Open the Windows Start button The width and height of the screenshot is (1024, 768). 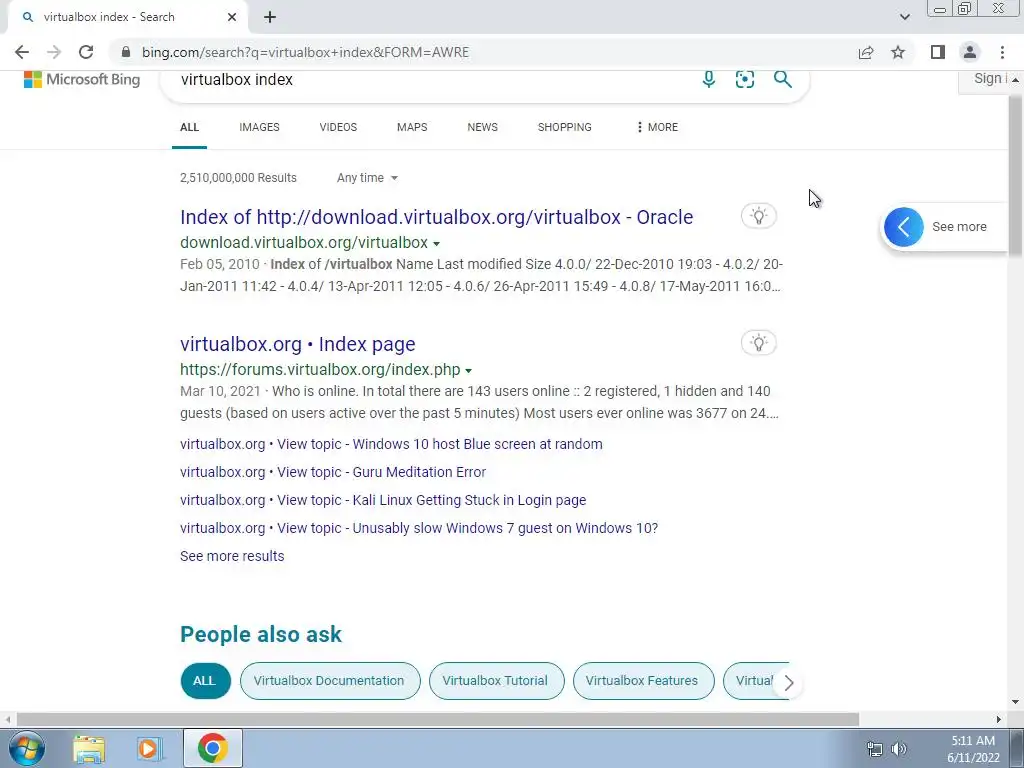(26, 748)
